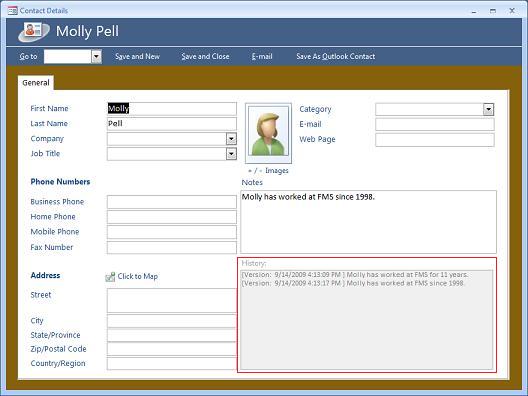This screenshot has width=528, height=396.
Task: Click Save and Close
Action: (x=205, y=57)
